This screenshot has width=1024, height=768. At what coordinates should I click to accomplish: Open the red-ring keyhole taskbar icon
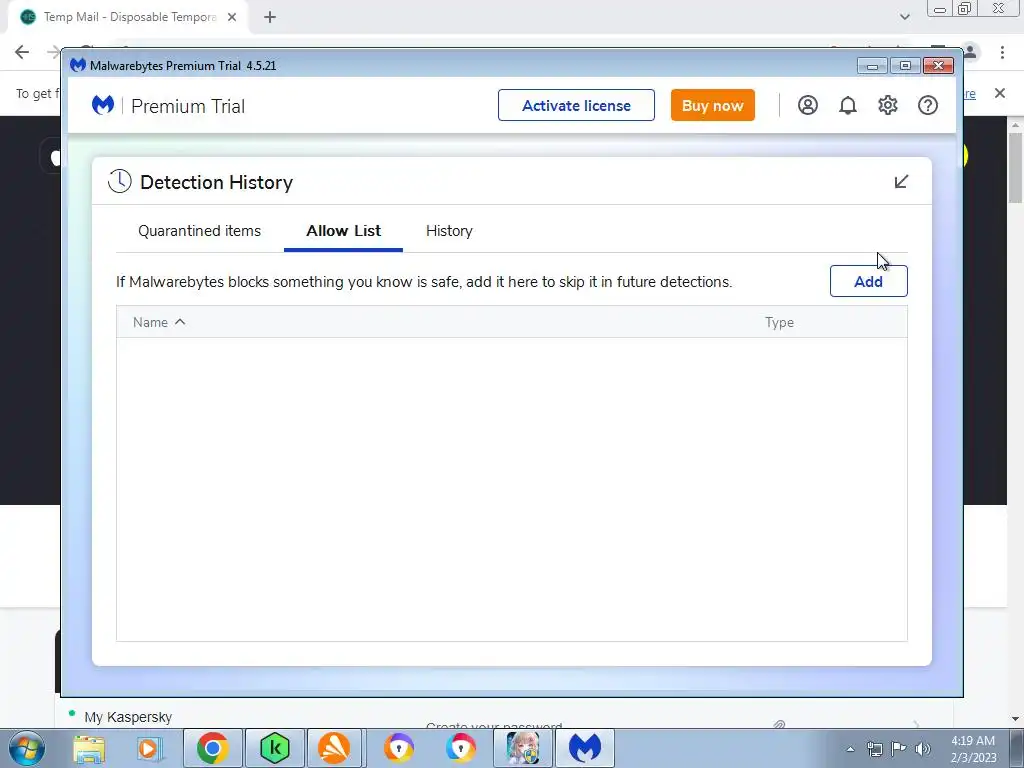click(x=460, y=748)
